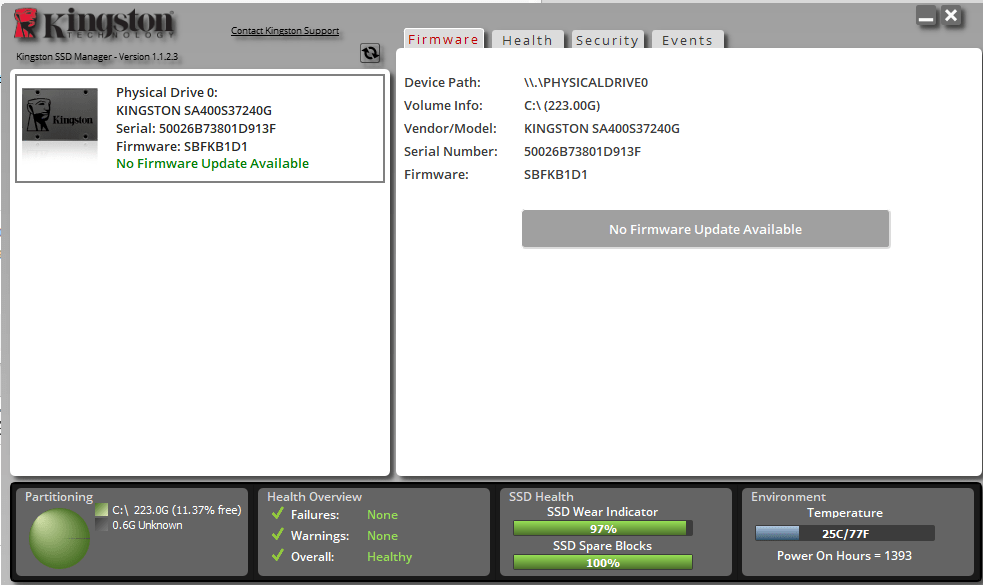
Task: Click the SSD Health panel heading
Action: pos(541,497)
